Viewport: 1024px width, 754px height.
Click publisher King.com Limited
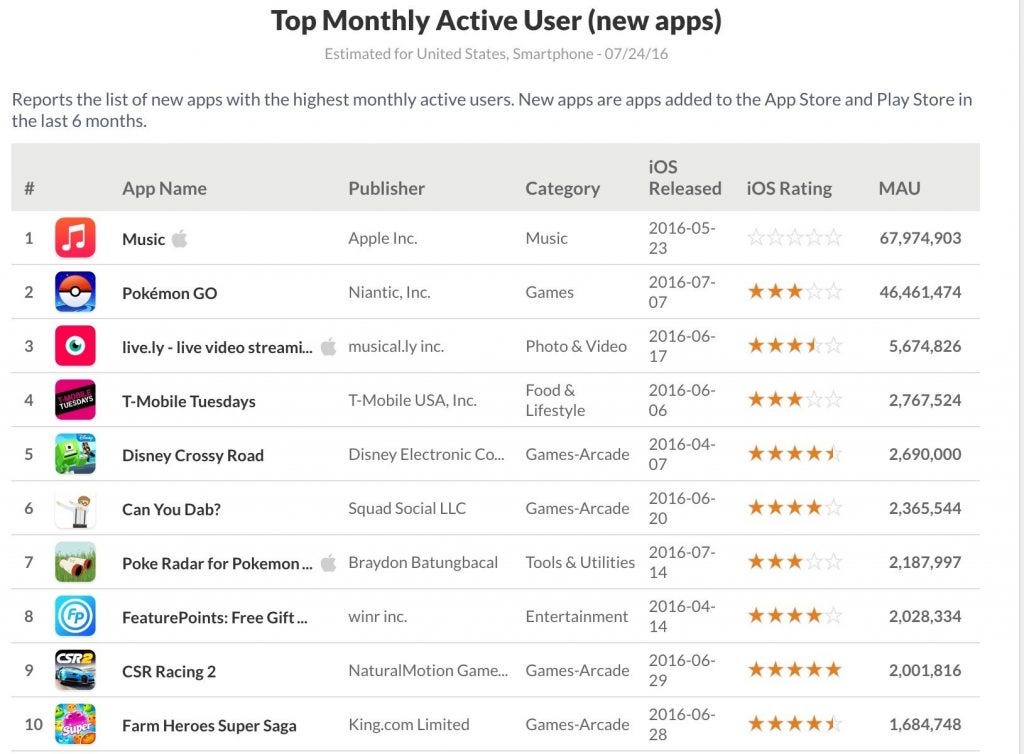[409, 725]
